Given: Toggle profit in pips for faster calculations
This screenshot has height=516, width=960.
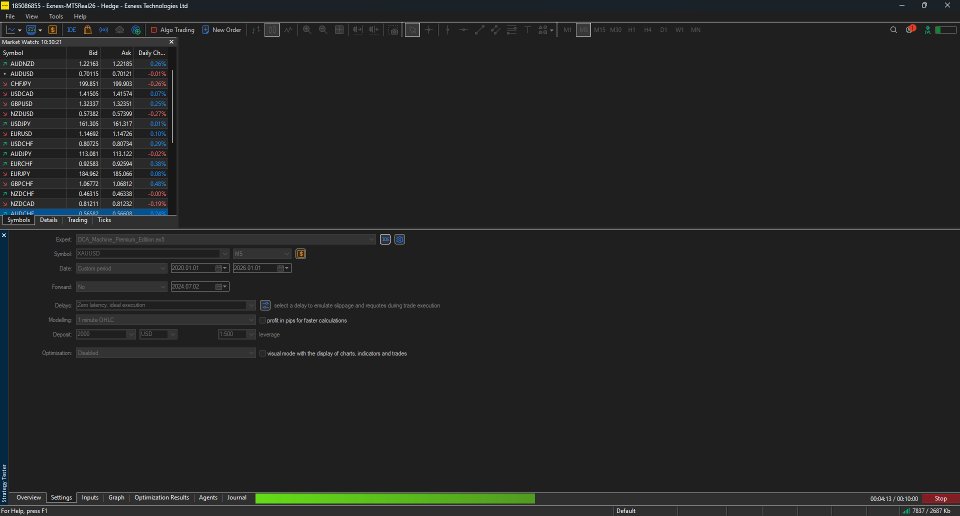Looking at the screenshot, I should click(263, 320).
